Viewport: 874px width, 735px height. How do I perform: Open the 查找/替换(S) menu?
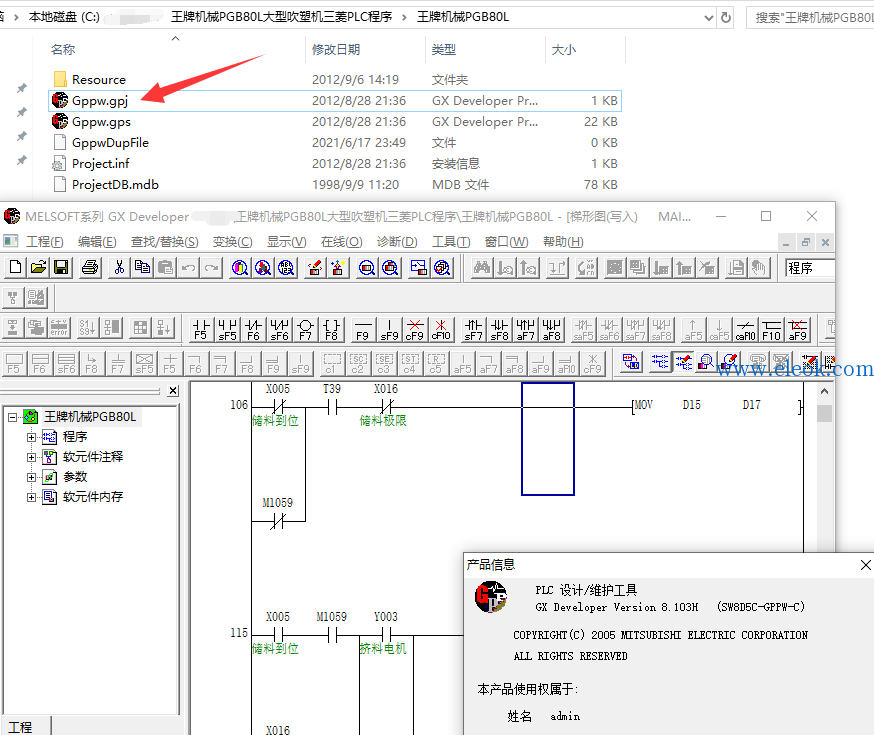[164, 242]
